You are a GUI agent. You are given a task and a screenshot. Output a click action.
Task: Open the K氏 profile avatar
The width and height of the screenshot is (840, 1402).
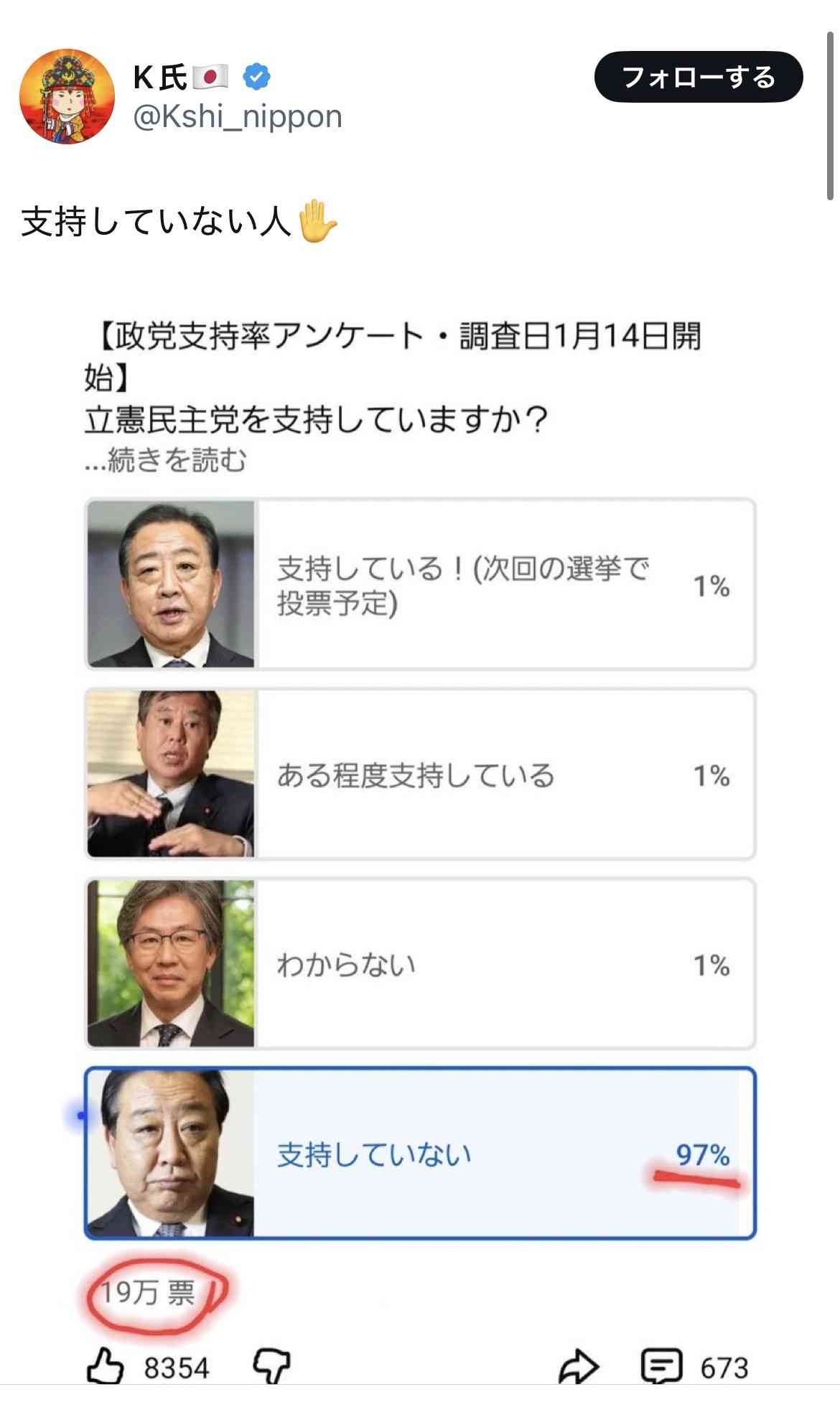[67, 97]
